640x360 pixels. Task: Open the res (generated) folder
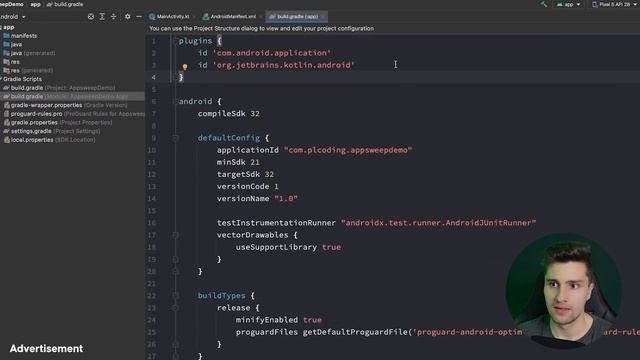click(x=28, y=71)
